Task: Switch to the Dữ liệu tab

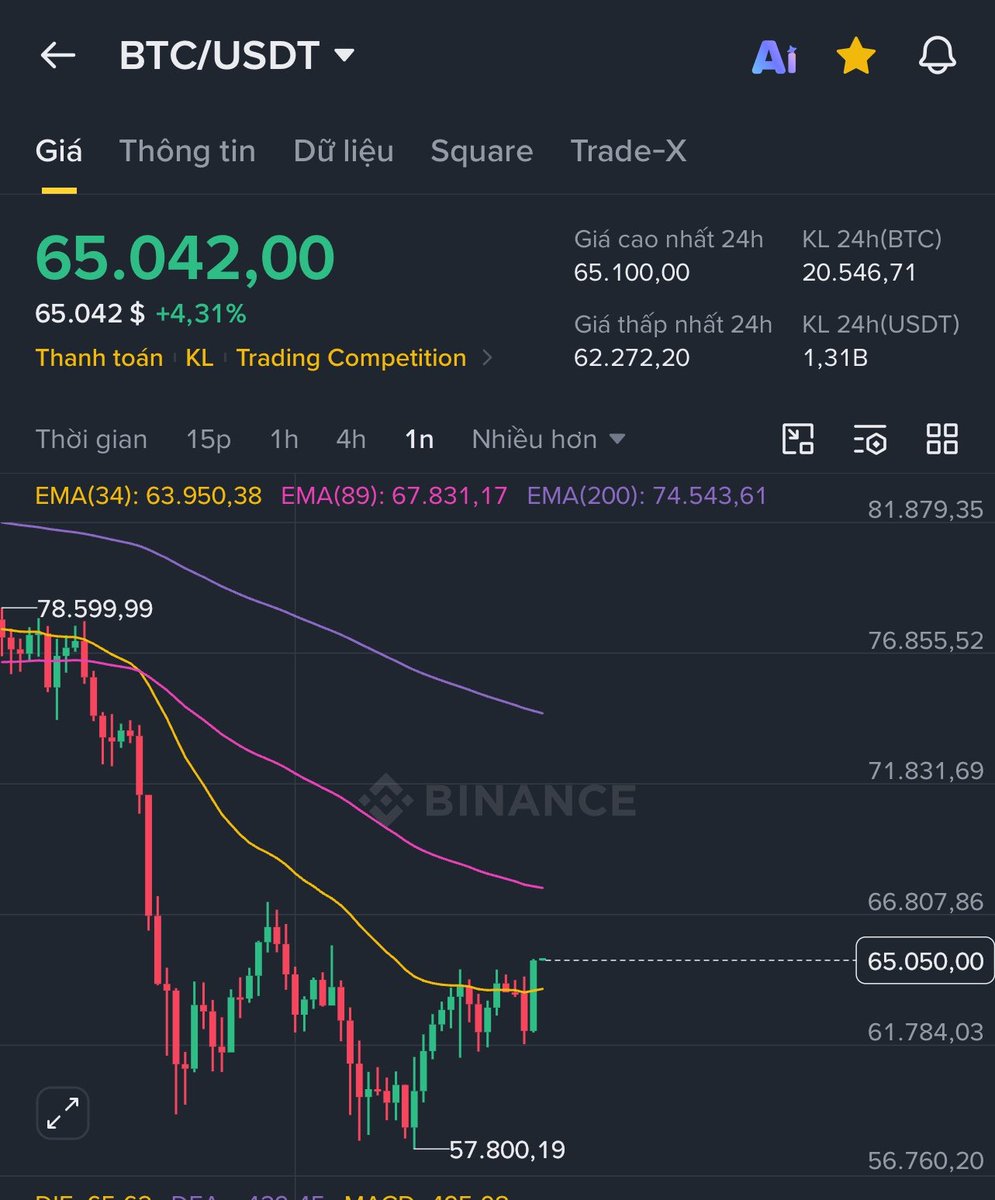Action: tap(343, 151)
